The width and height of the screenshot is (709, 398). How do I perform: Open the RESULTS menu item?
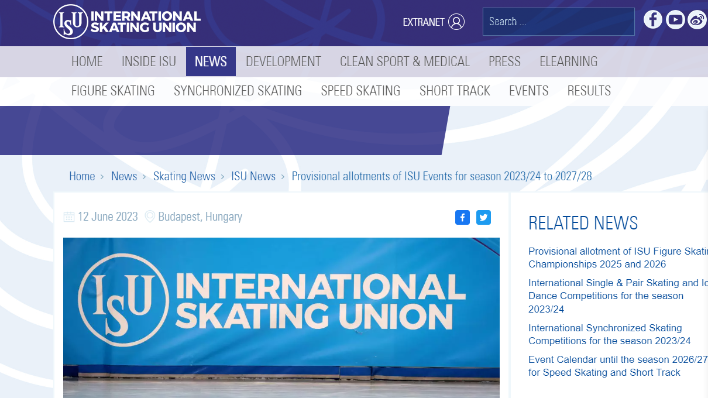click(x=589, y=91)
